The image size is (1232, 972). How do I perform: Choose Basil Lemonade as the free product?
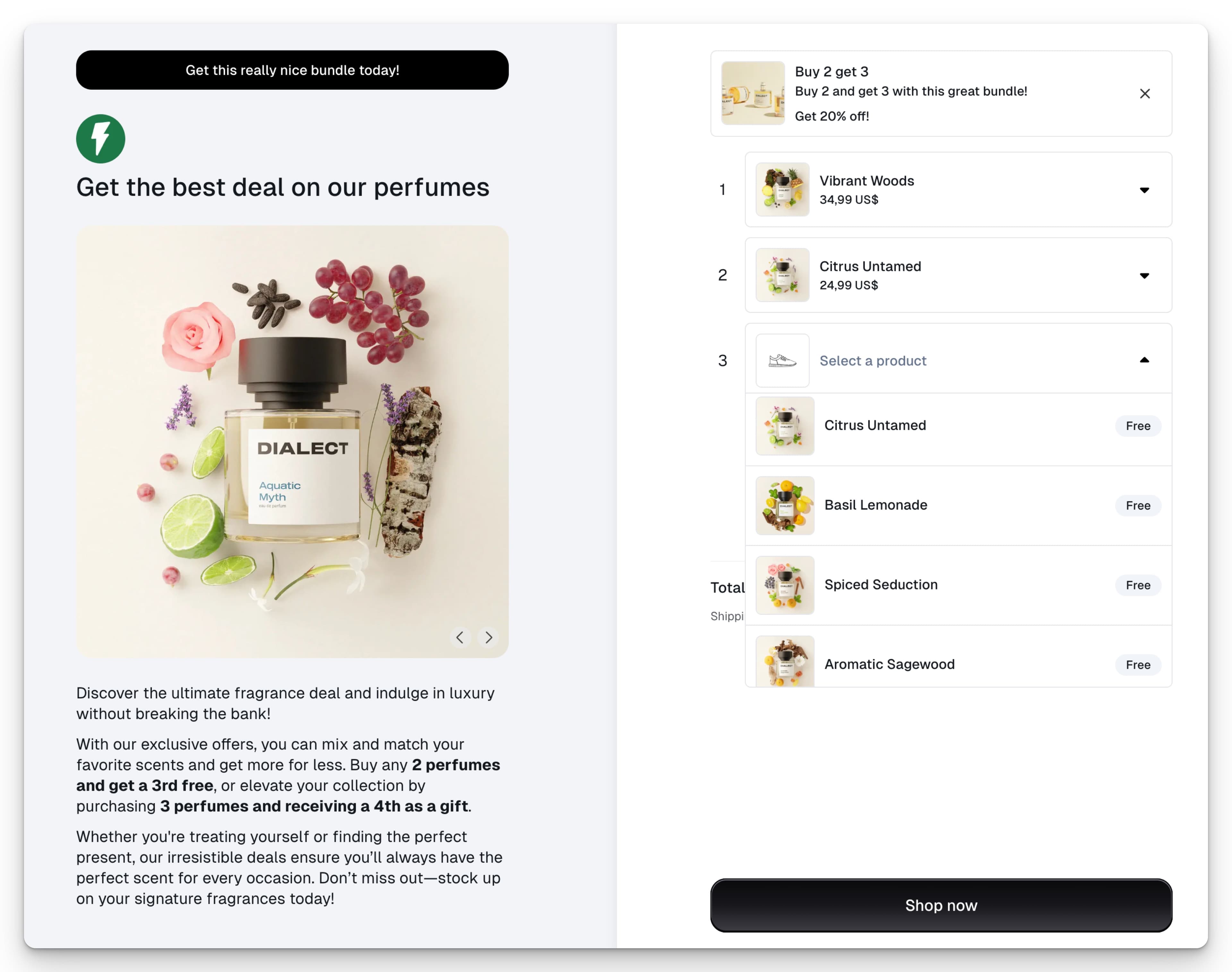click(958, 505)
